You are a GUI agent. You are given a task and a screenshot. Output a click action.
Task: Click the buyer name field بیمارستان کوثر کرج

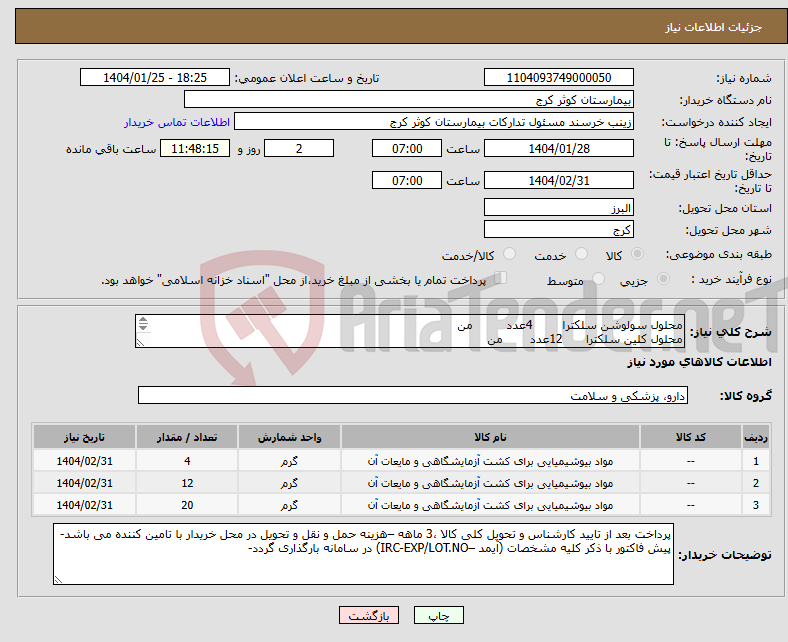pos(409,100)
